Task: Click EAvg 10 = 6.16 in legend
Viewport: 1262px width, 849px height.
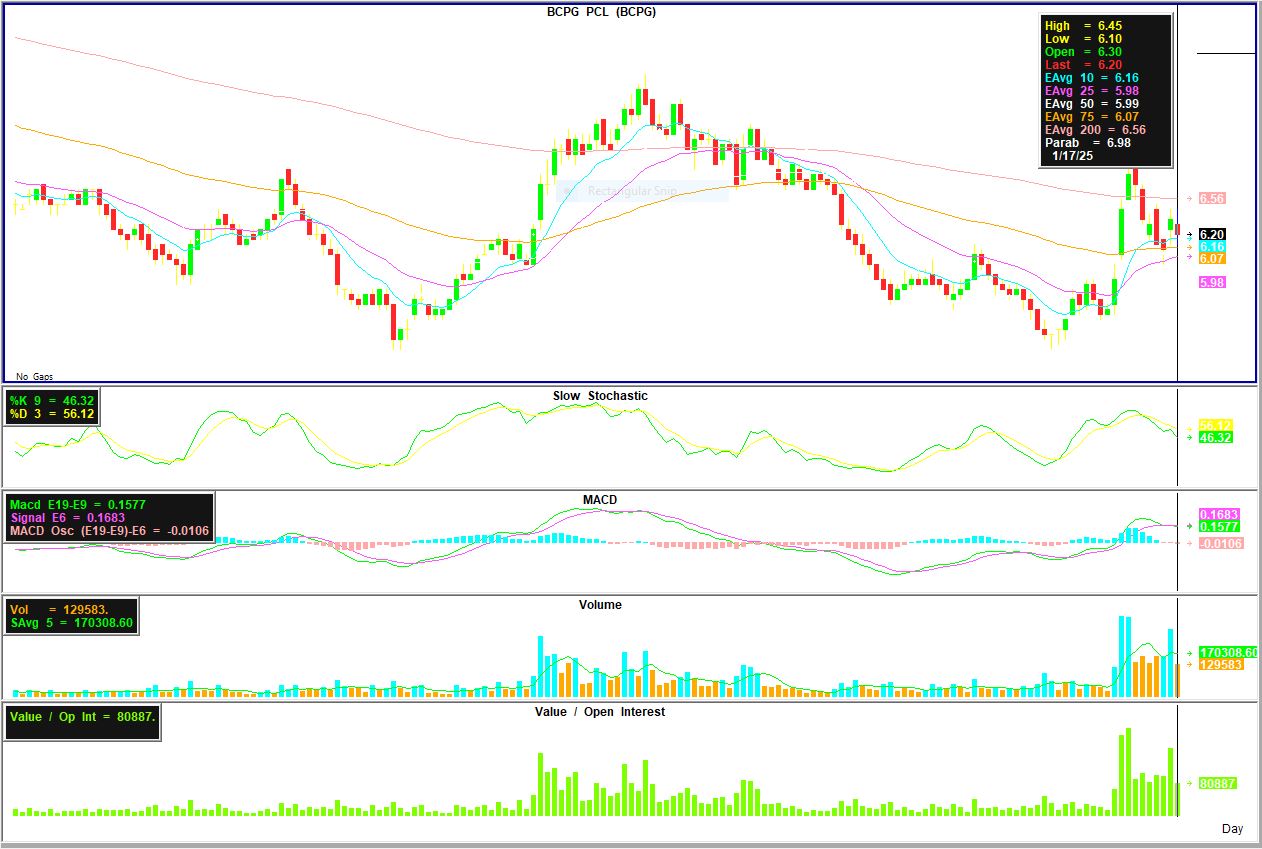Action: click(1091, 78)
